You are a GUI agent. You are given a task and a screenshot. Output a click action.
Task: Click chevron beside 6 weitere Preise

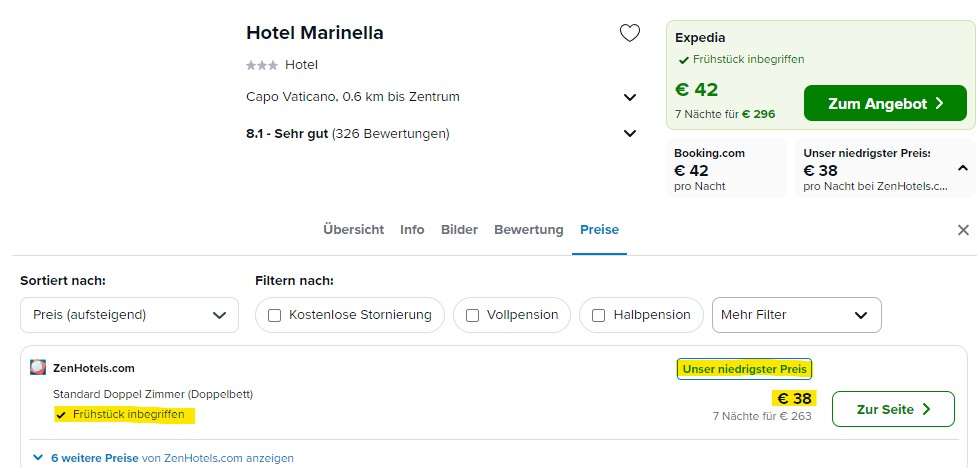[39, 458]
